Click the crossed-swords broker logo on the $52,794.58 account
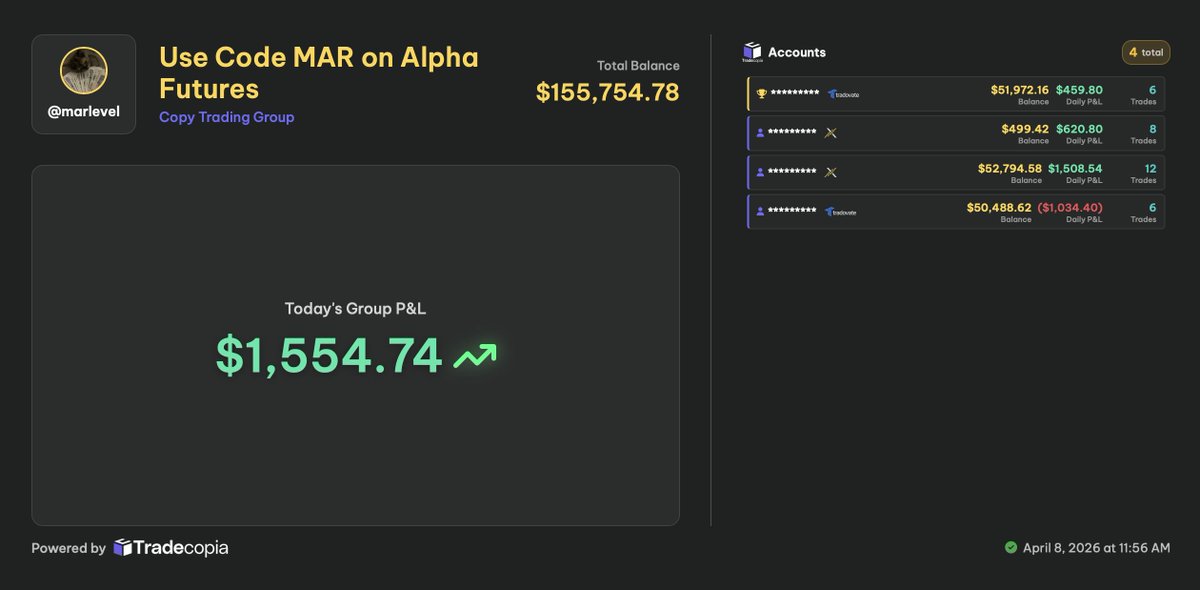This screenshot has width=1200, height=590. pyautogui.click(x=830, y=172)
